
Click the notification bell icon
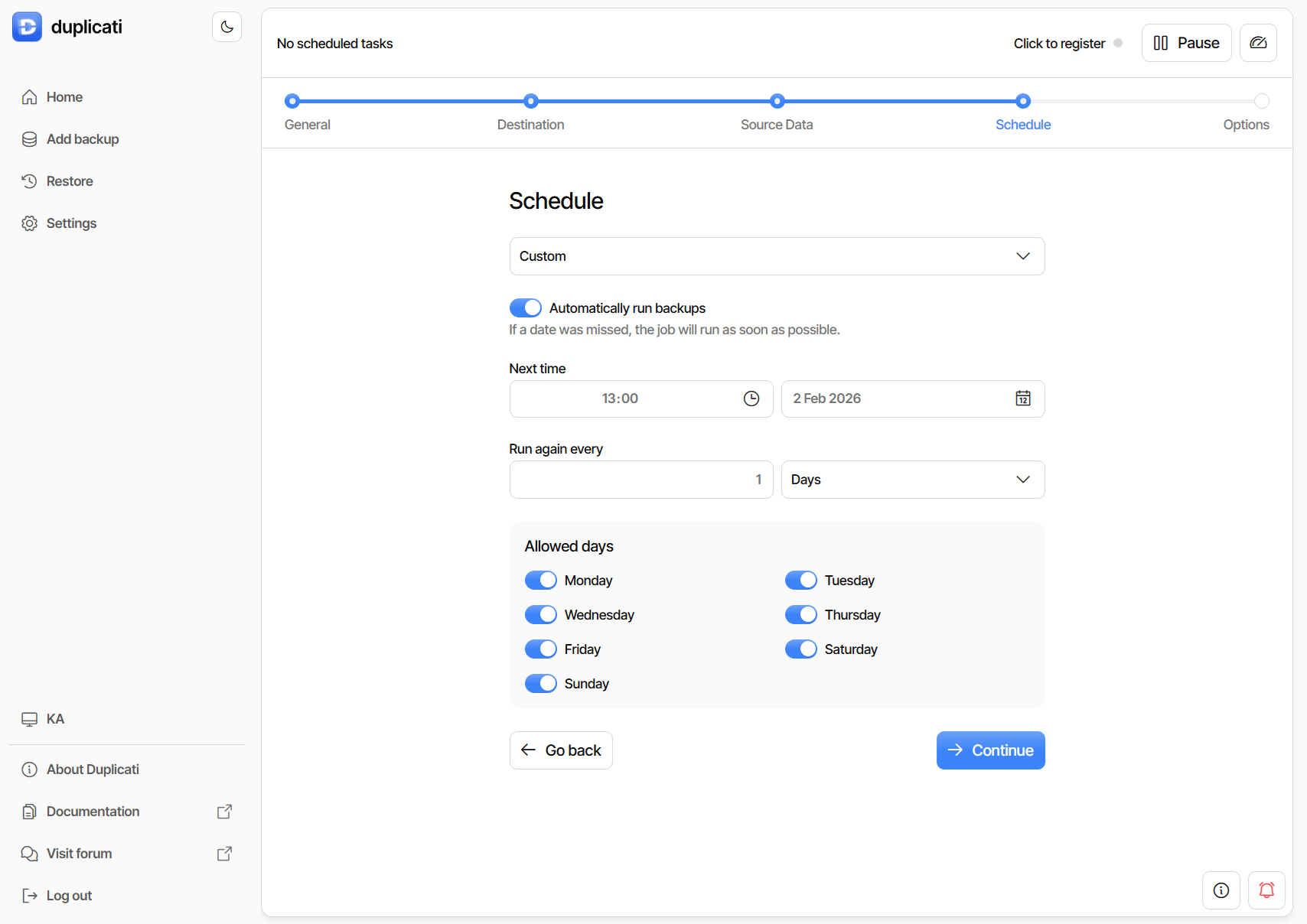(1266, 890)
